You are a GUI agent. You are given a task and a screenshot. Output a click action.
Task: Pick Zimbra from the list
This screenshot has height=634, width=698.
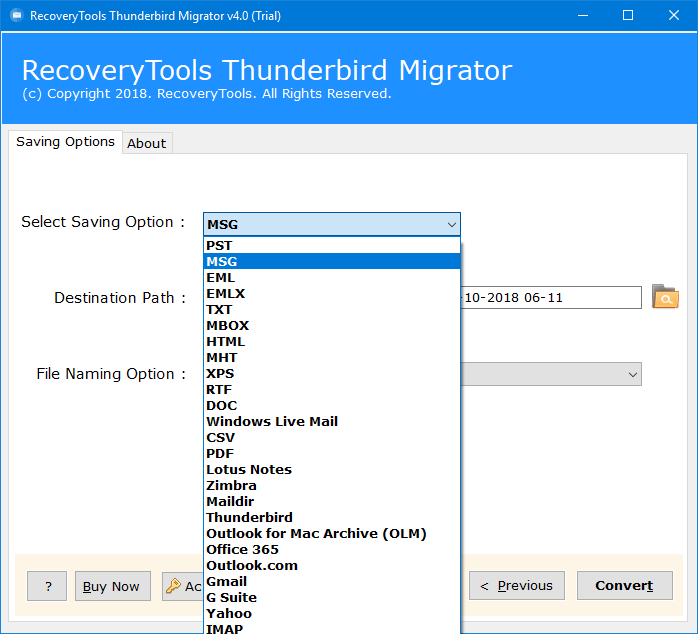[332, 486]
